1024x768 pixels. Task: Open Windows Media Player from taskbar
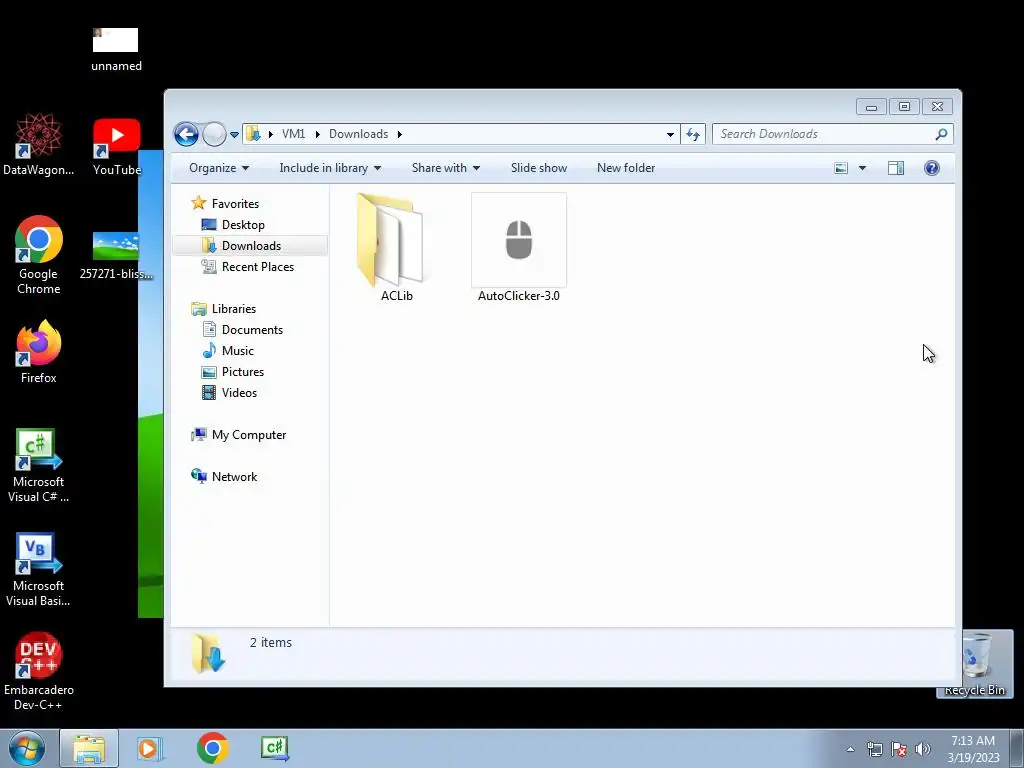coord(150,748)
